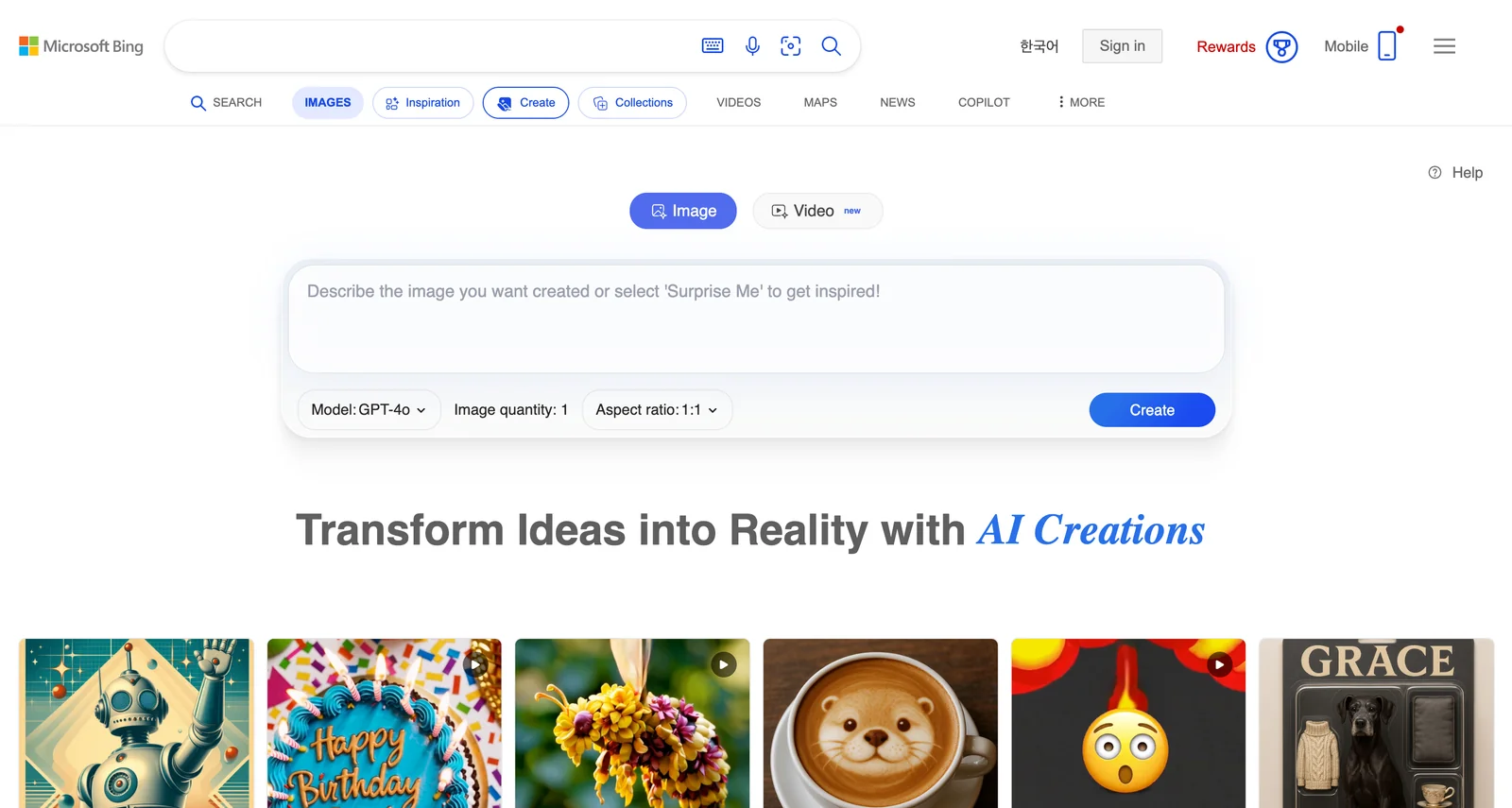Viewport: 1512px width, 808px height.
Task: Open the on-screen keyboard icon
Action: [x=713, y=45]
